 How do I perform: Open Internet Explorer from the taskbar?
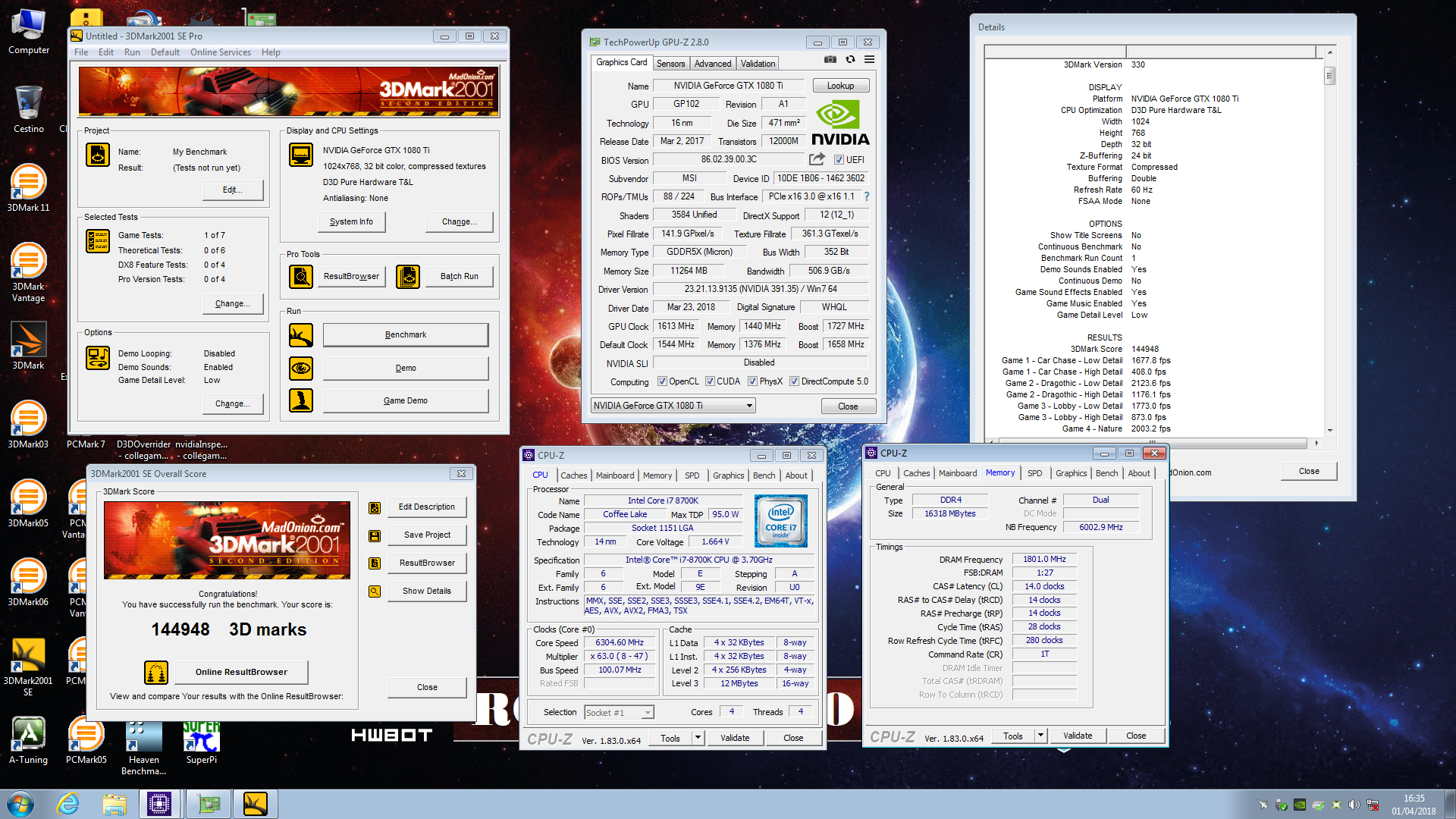click(68, 804)
